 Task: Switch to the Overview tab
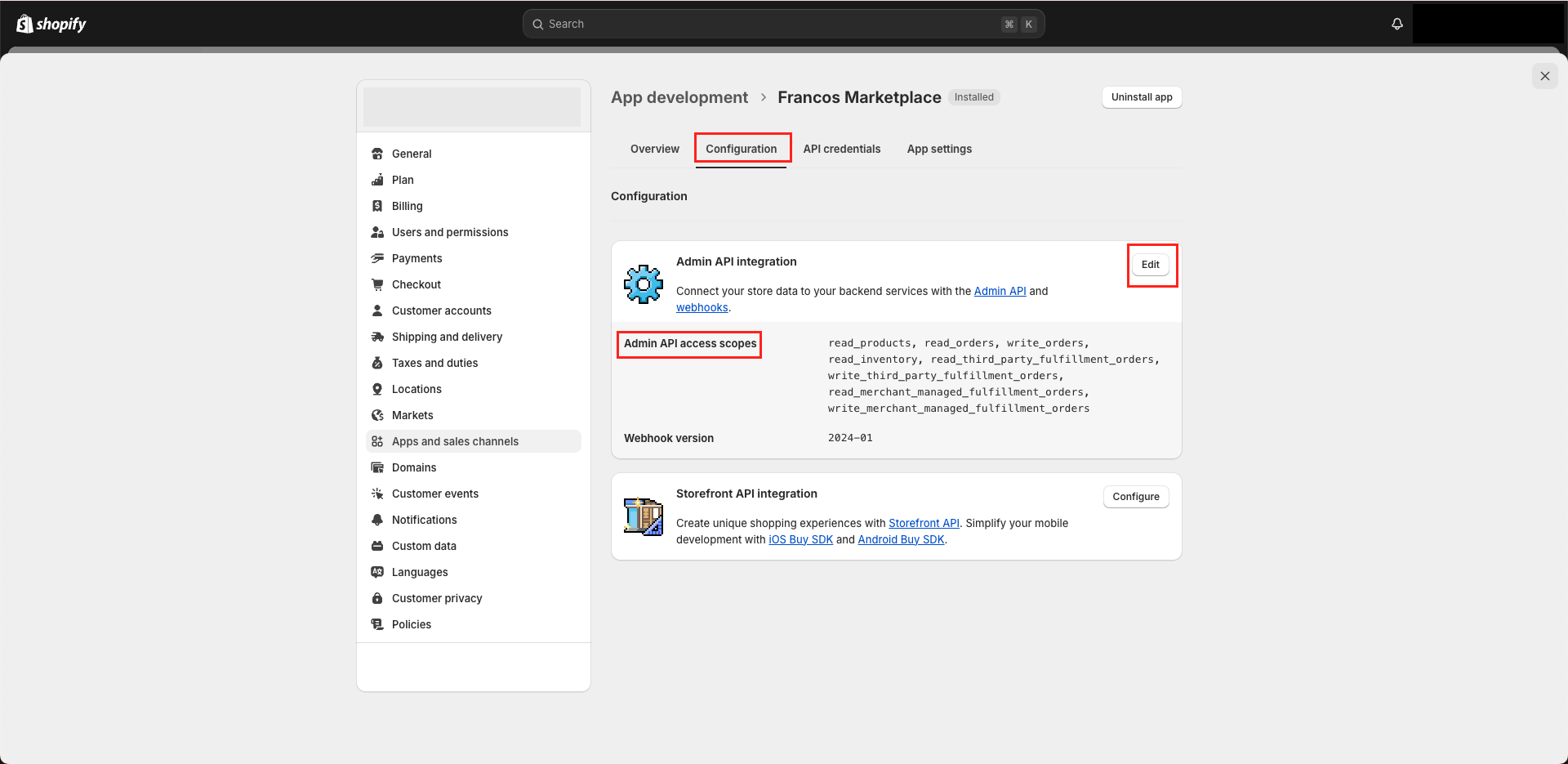655,149
